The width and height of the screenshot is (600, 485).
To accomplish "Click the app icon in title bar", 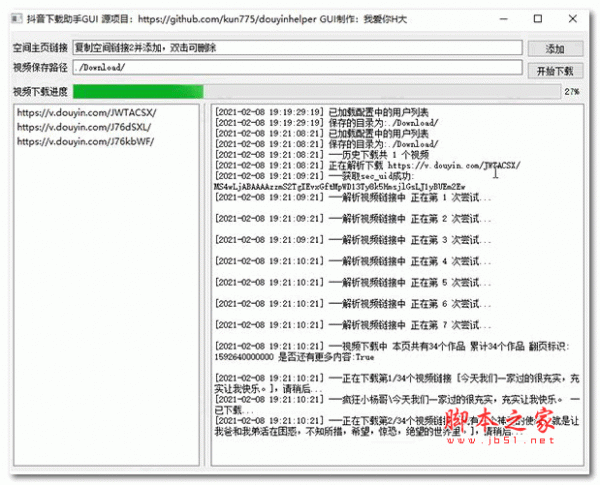I will [x=16, y=18].
